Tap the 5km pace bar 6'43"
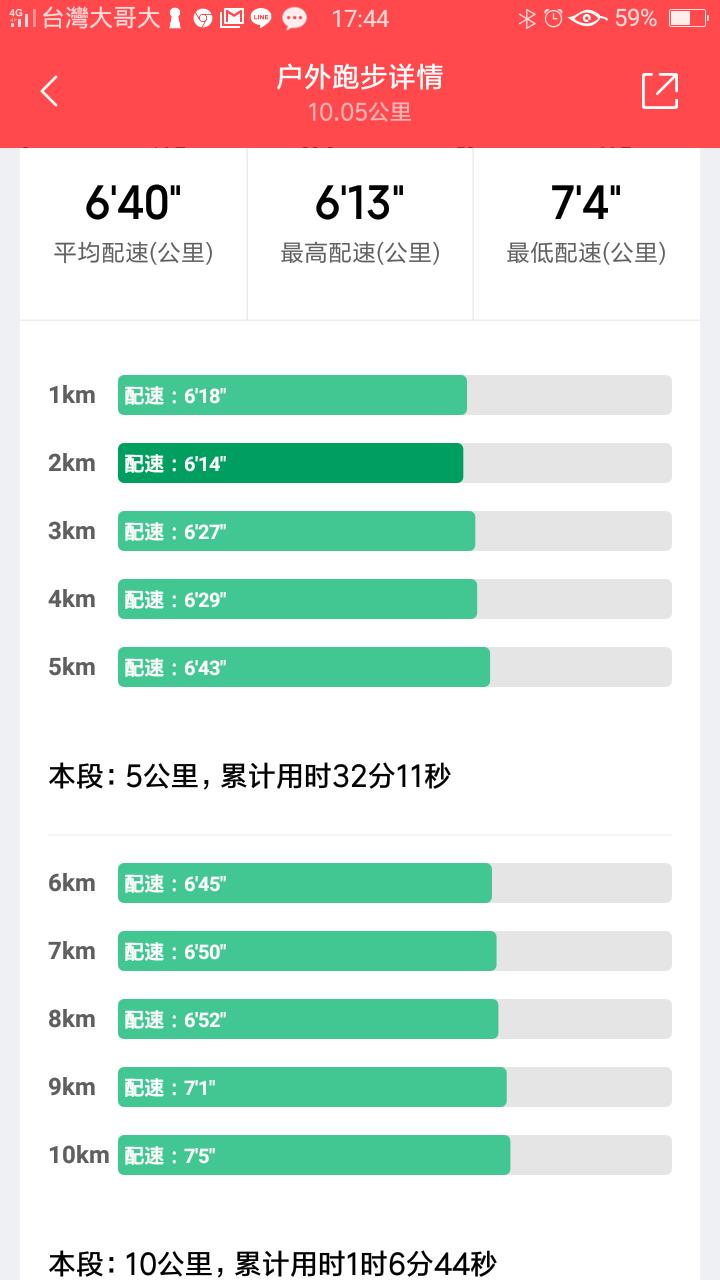The width and height of the screenshot is (720, 1280). point(304,667)
